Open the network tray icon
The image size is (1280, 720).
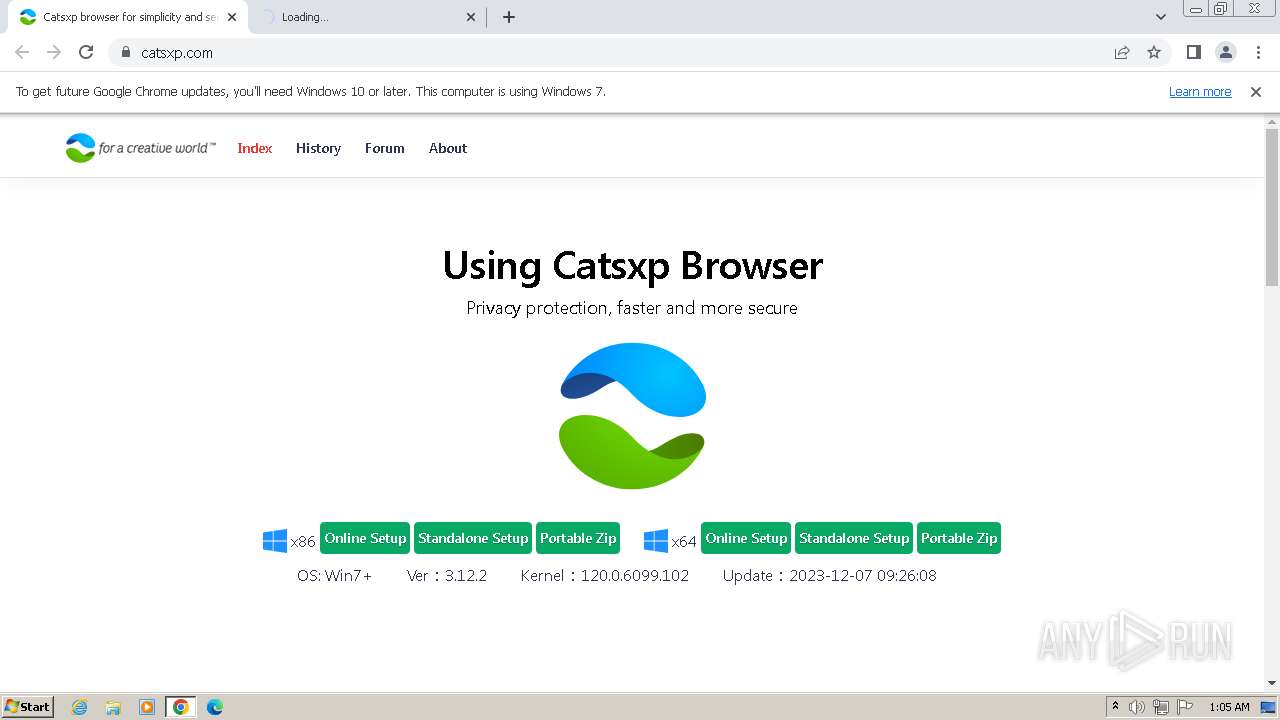pos(1161,707)
